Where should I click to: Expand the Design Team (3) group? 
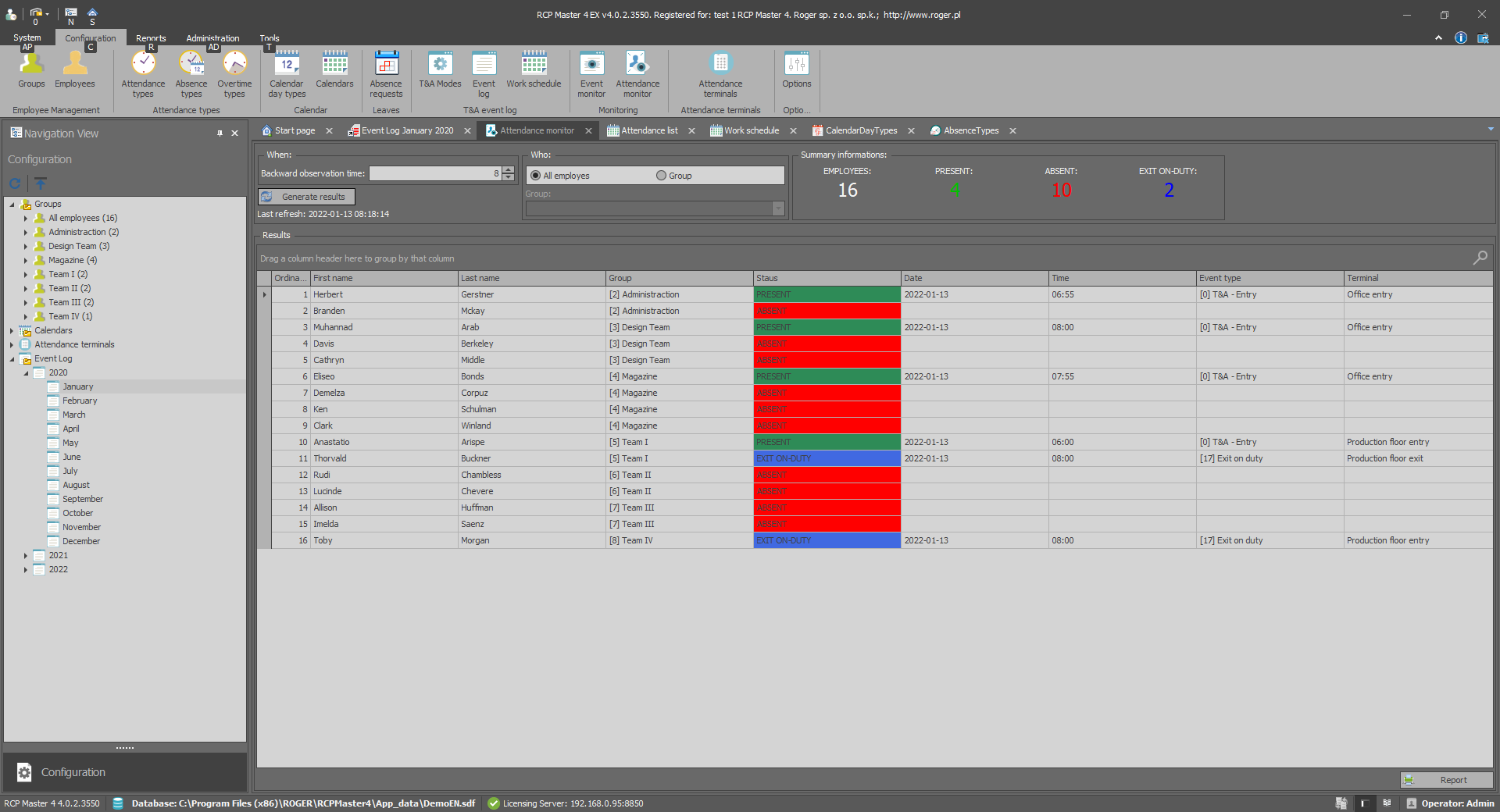(x=26, y=247)
